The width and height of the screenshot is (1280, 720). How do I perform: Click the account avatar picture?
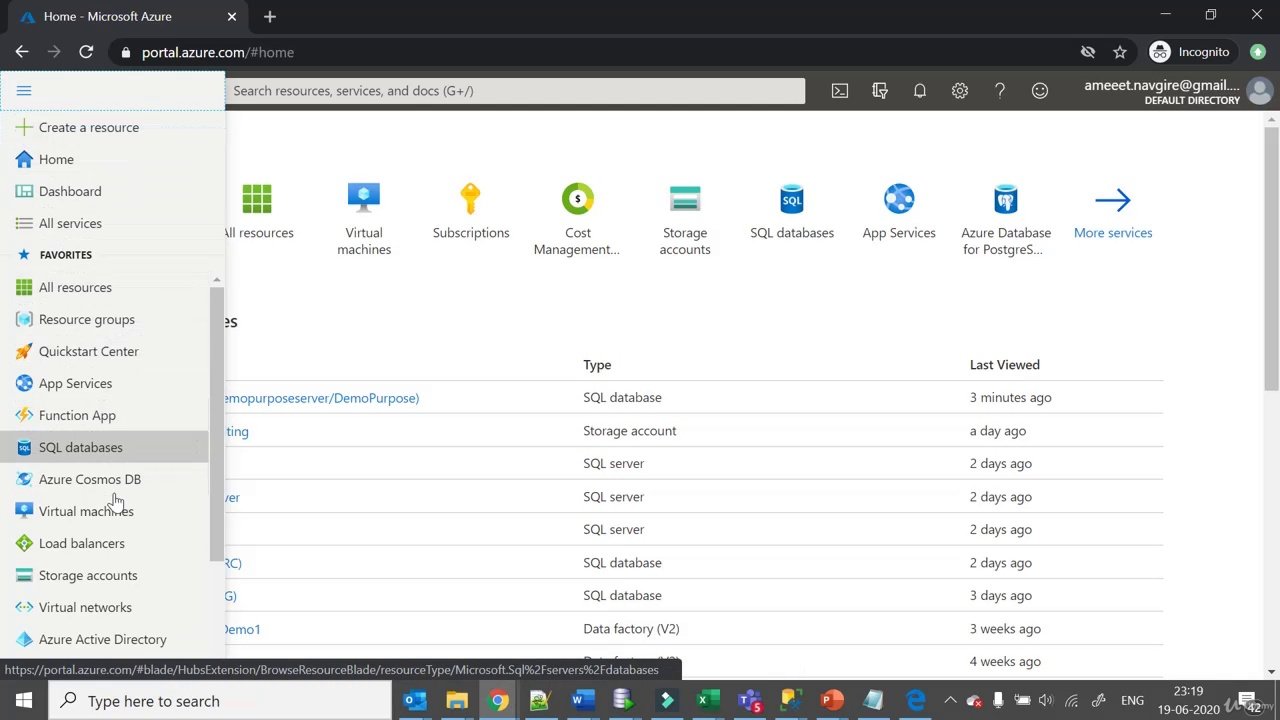1260,91
